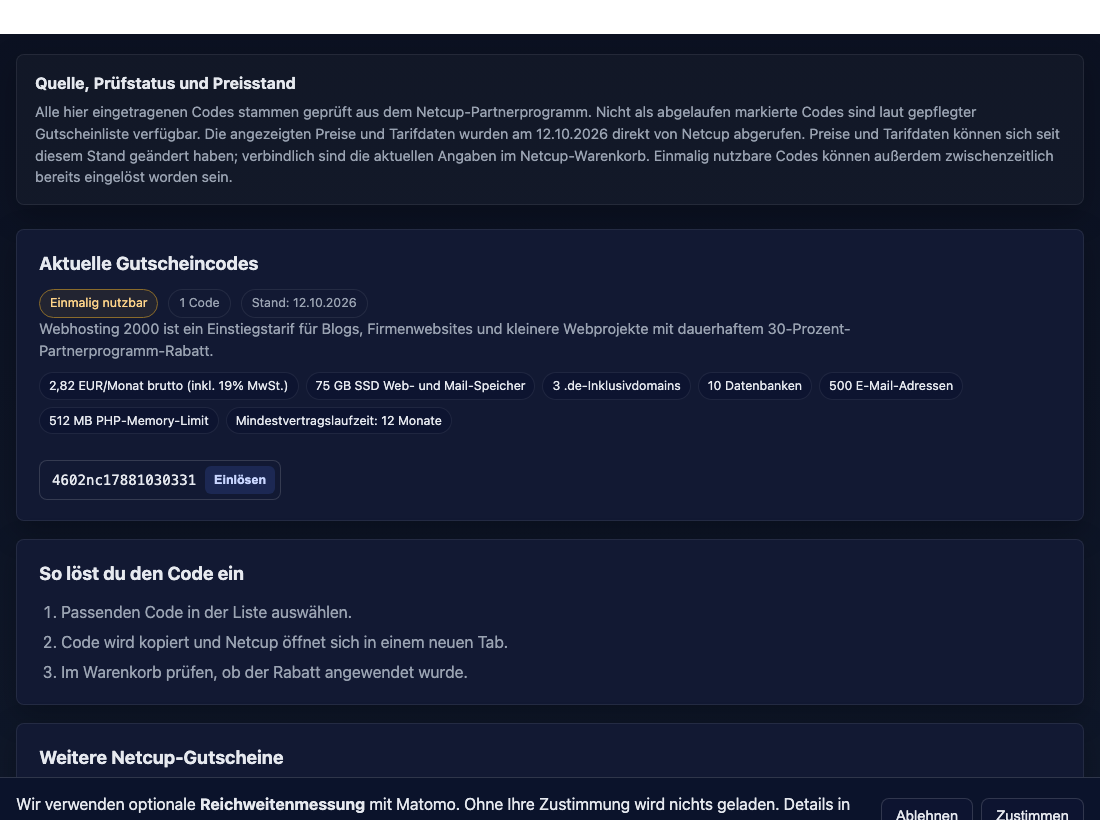The image size is (1100, 820).
Task: Click the 'Weitere Netcup-Gutscheine' heading
Action: coord(161,758)
